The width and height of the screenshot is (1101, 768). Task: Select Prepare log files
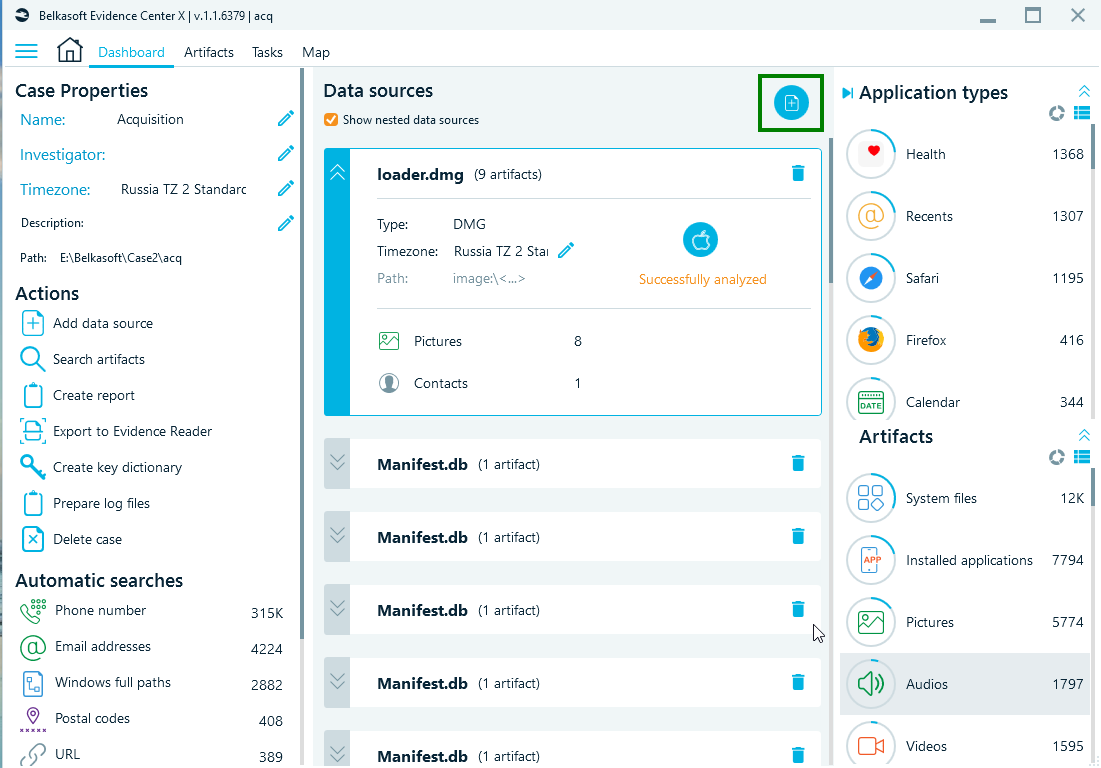coord(86,503)
